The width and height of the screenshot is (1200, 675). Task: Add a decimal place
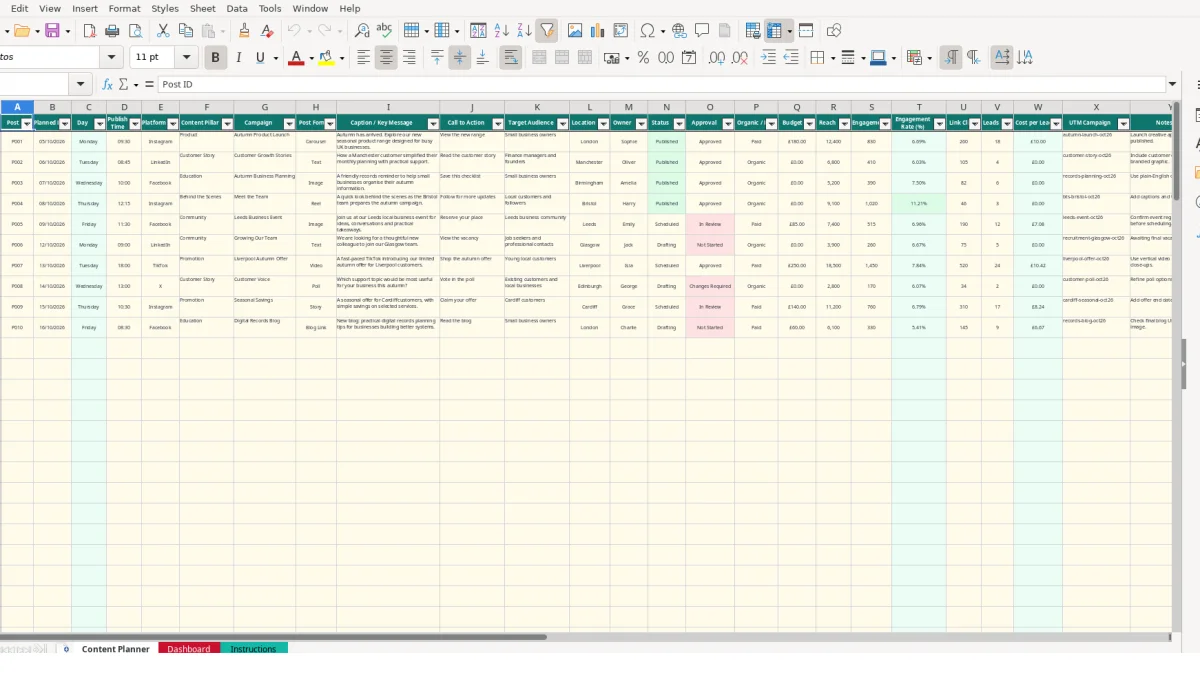(x=716, y=58)
